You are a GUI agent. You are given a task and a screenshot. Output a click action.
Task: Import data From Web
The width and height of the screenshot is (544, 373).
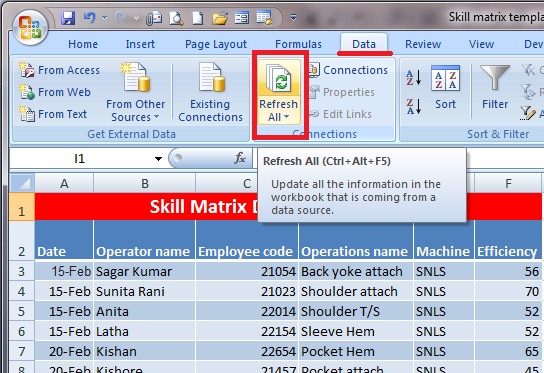point(55,92)
